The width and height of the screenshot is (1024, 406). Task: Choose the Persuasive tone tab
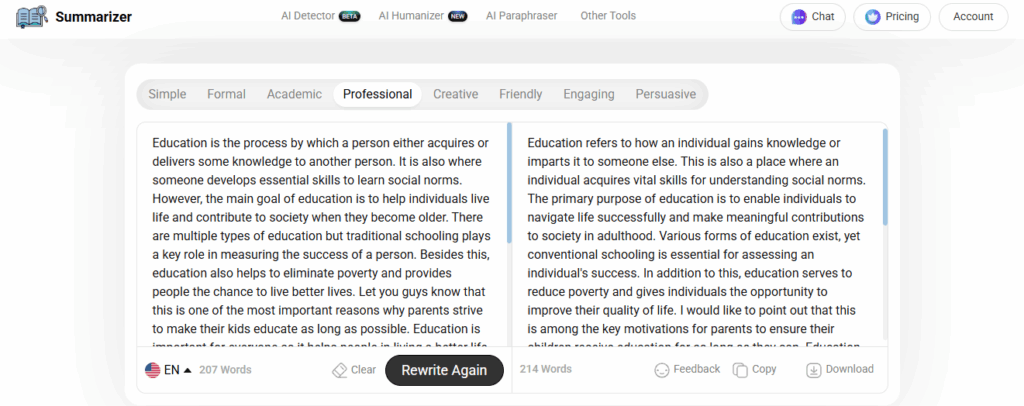[x=665, y=94]
